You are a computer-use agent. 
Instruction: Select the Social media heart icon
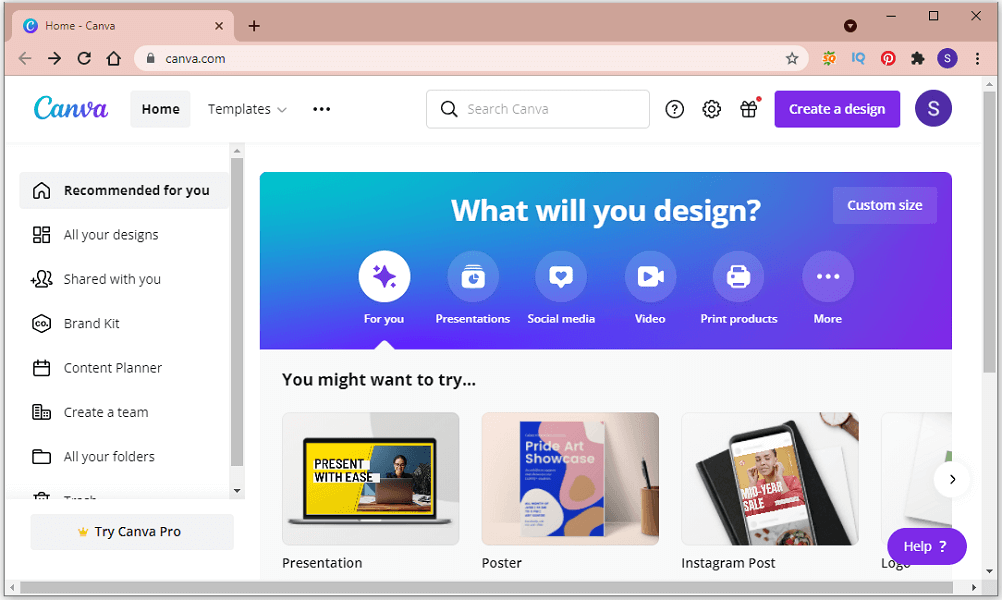561,276
